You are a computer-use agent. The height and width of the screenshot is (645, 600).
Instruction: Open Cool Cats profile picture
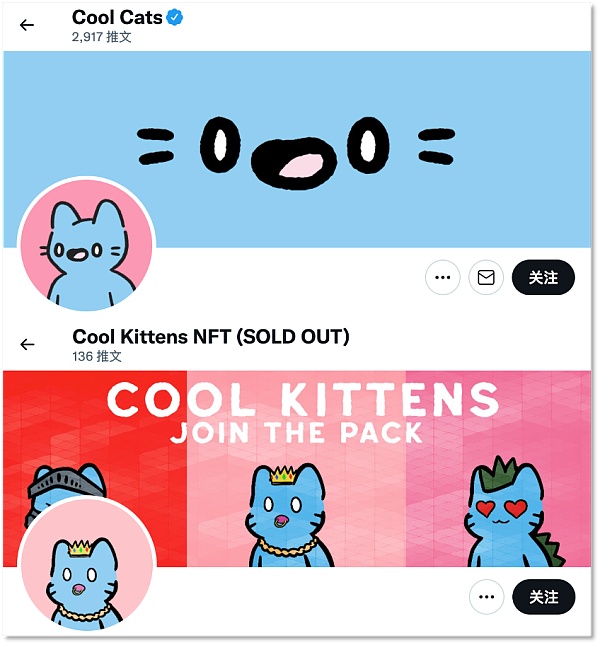pos(86,244)
